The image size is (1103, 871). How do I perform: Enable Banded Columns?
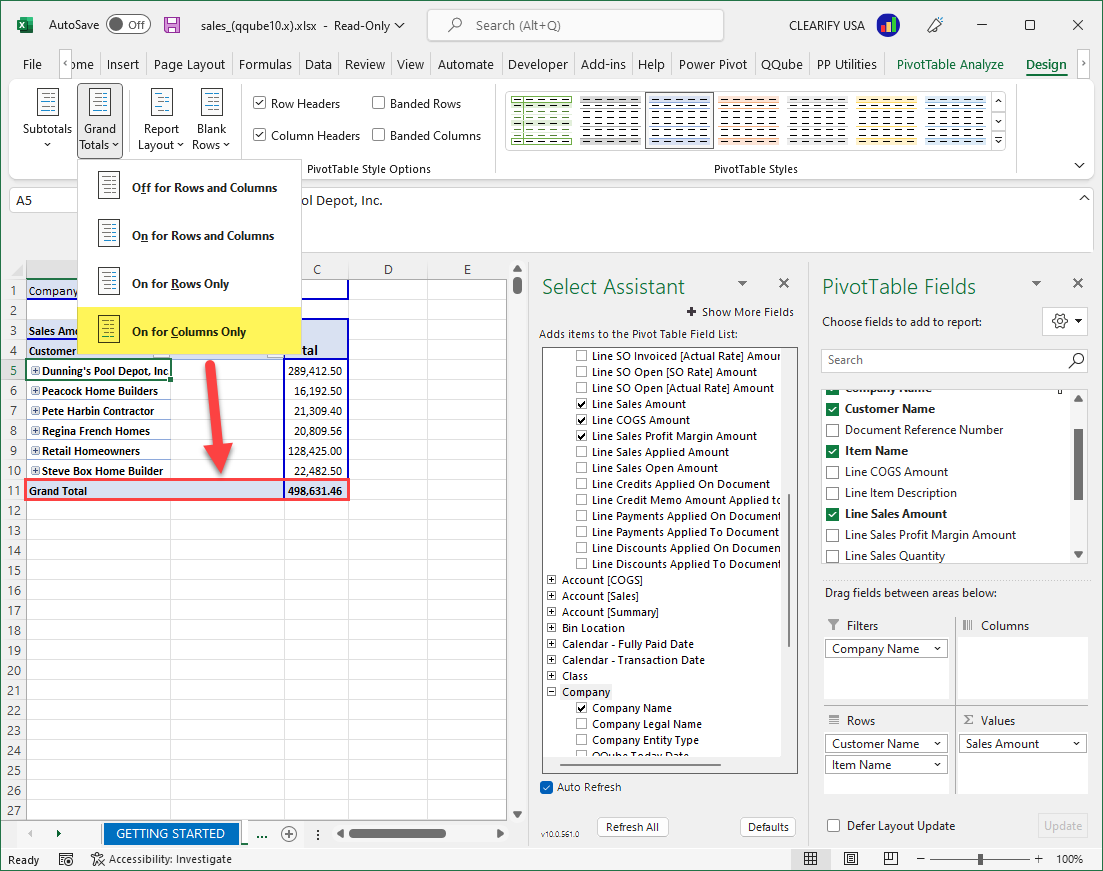coord(378,135)
